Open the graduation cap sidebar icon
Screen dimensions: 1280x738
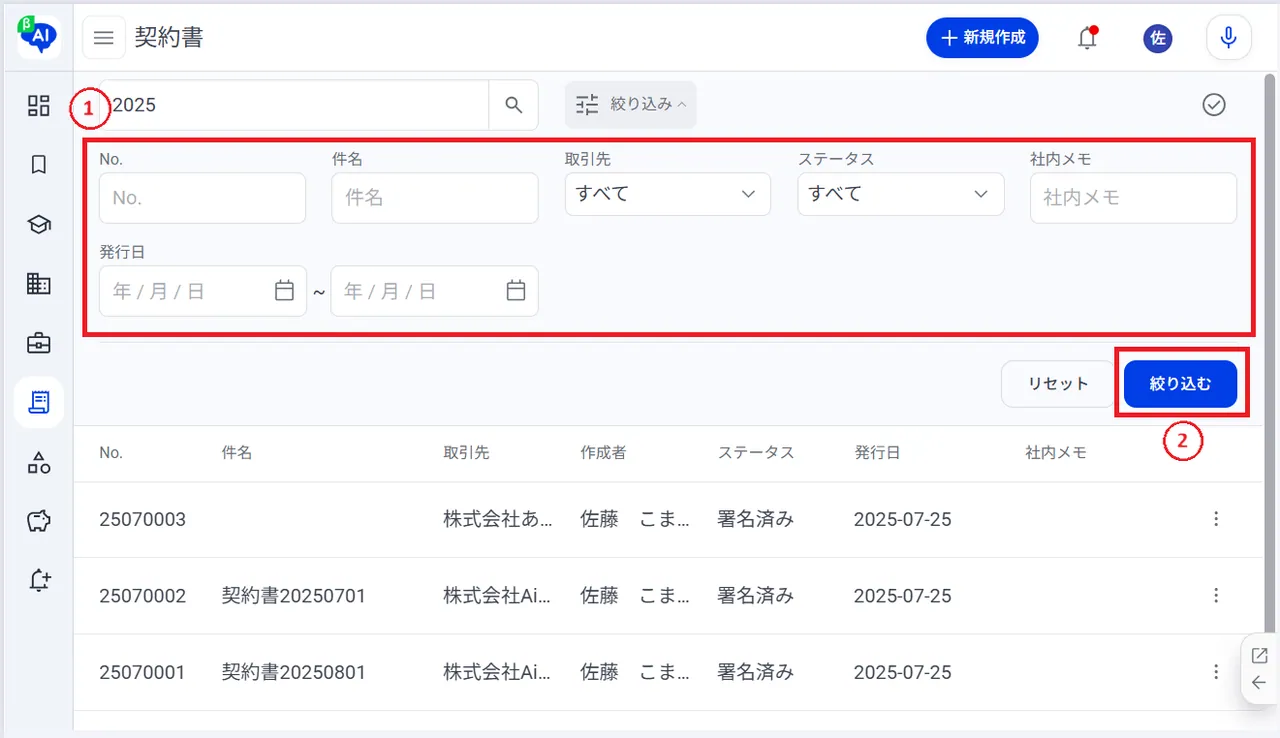39,225
